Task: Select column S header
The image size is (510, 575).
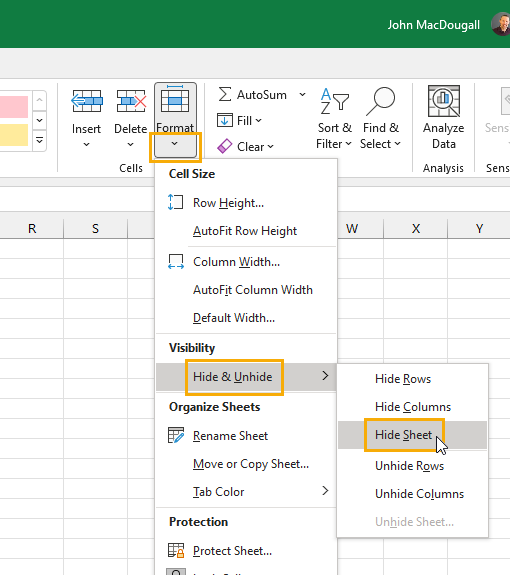Action: click(x=95, y=229)
